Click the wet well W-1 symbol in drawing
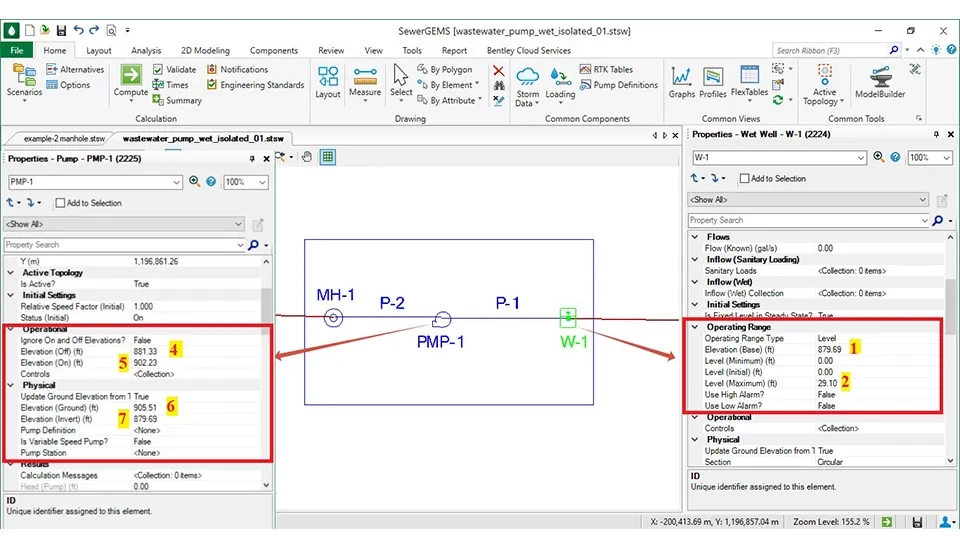 pyautogui.click(x=568, y=318)
